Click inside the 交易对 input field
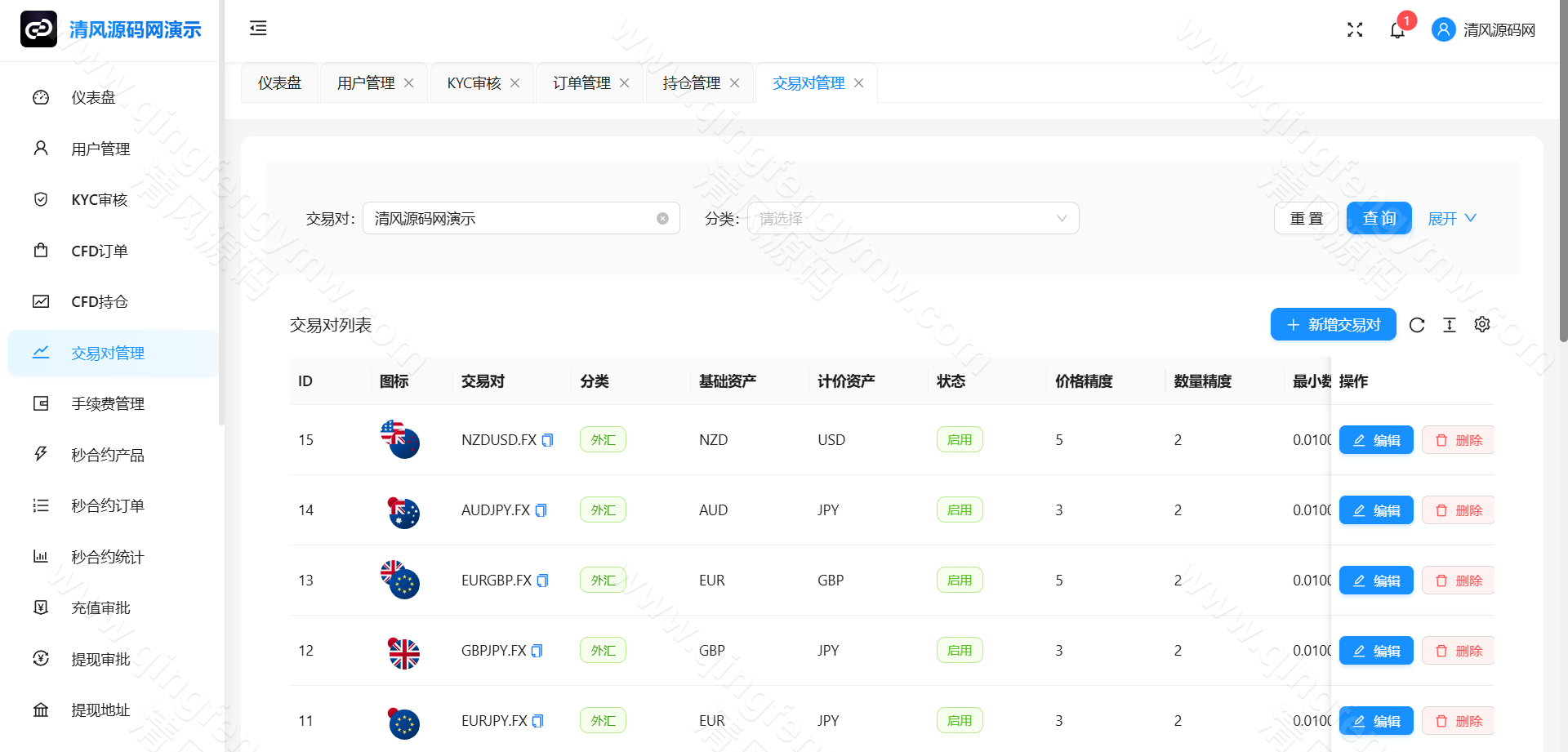Viewport: 1568px width, 752px height. [506, 218]
